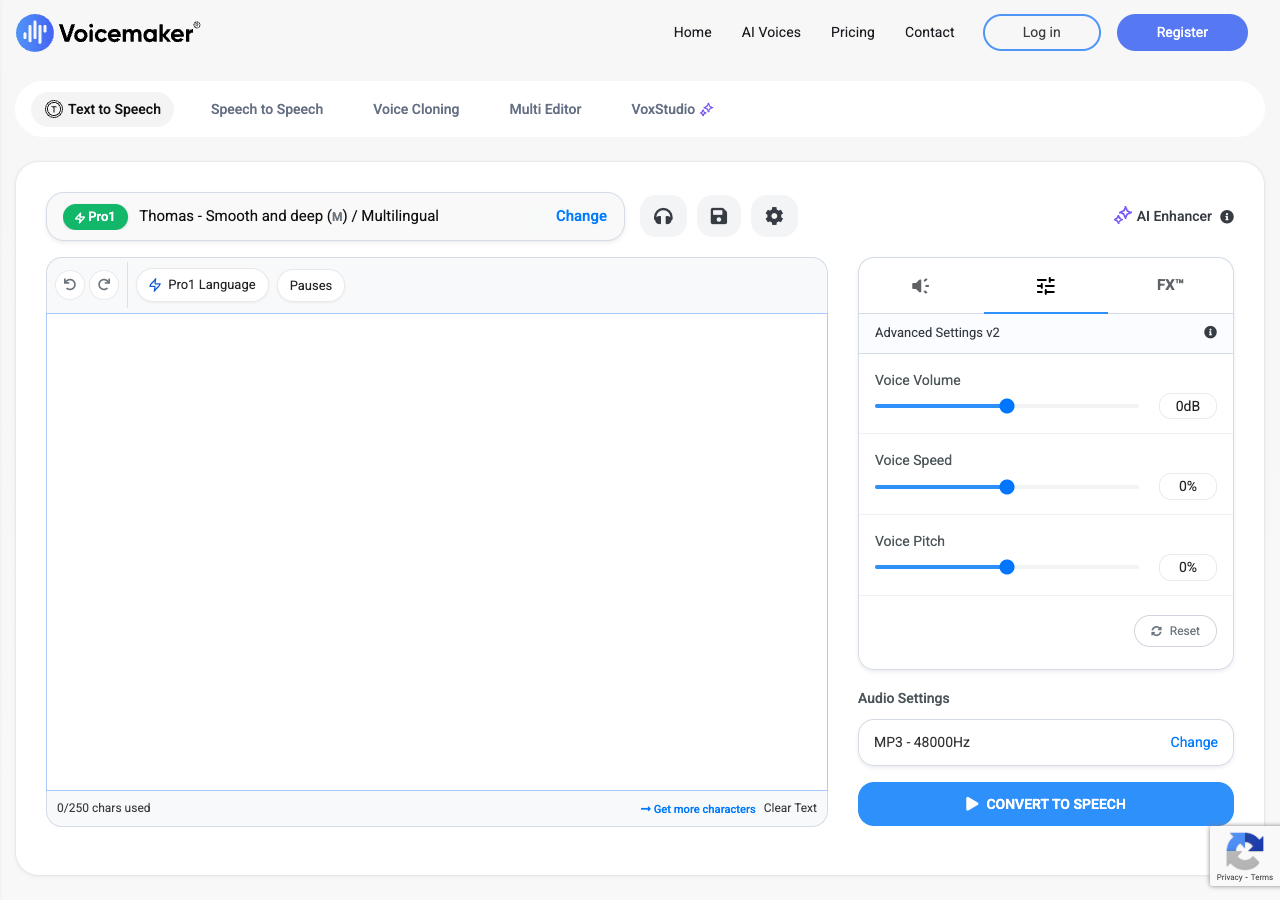The height and width of the screenshot is (900, 1280).
Task: Click the AI Enhancer info icon
Action: pyautogui.click(x=1227, y=217)
